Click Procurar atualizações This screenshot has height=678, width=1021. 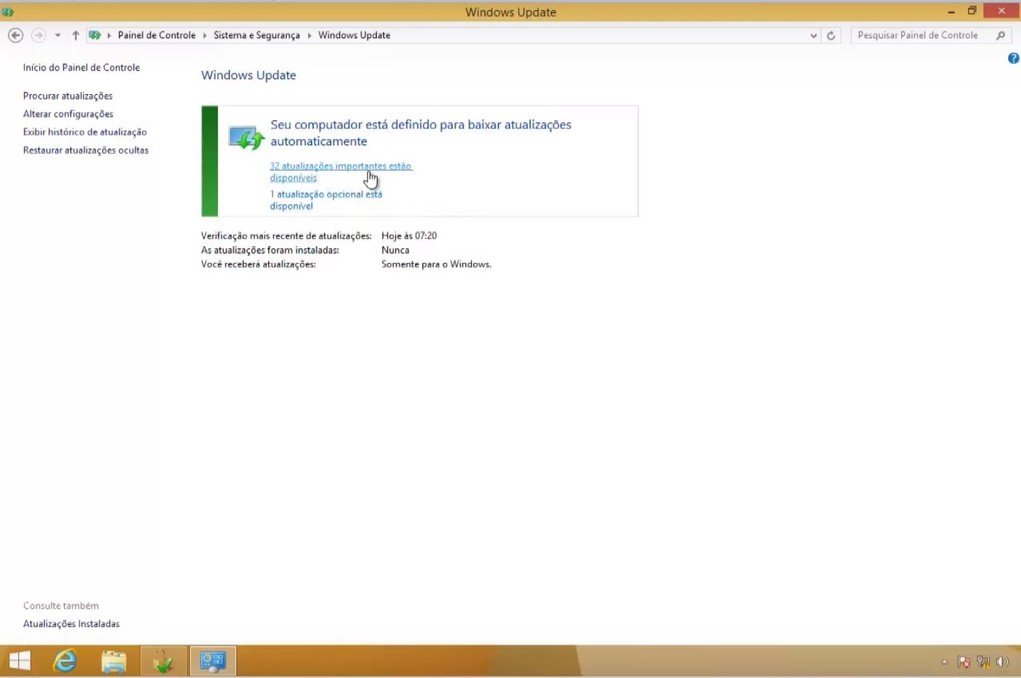click(x=68, y=96)
